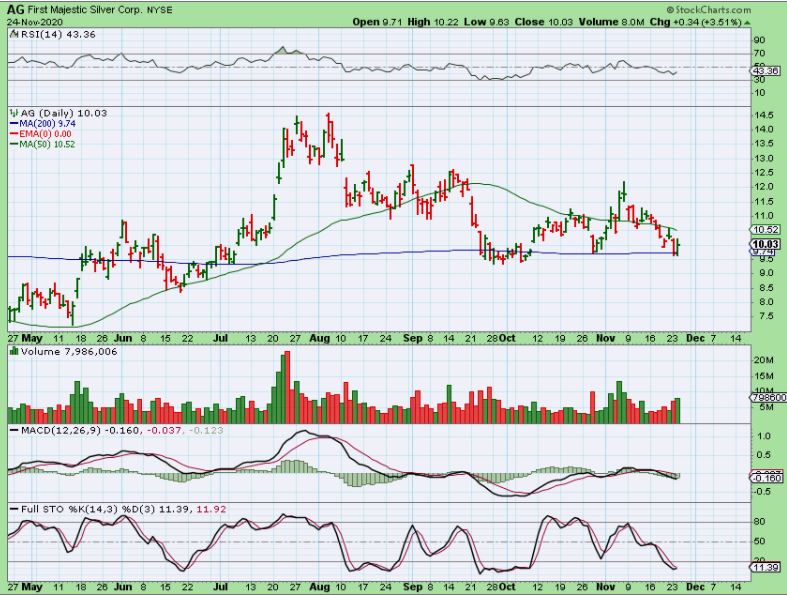Image resolution: width=787 pixels, height=595 pixels.
Task: Click the bold 10.03 last-price tag on the price axis
Action: pyautogui.click(x=765, y=244)
